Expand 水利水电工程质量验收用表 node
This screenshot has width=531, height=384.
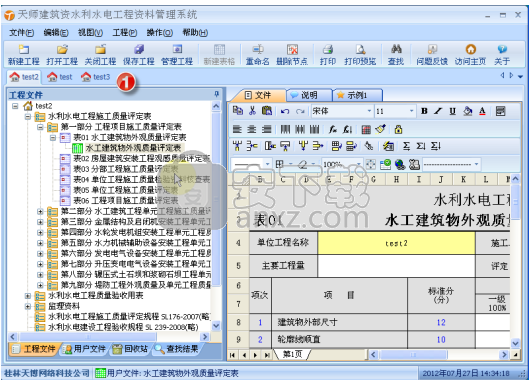click(28, 296)
